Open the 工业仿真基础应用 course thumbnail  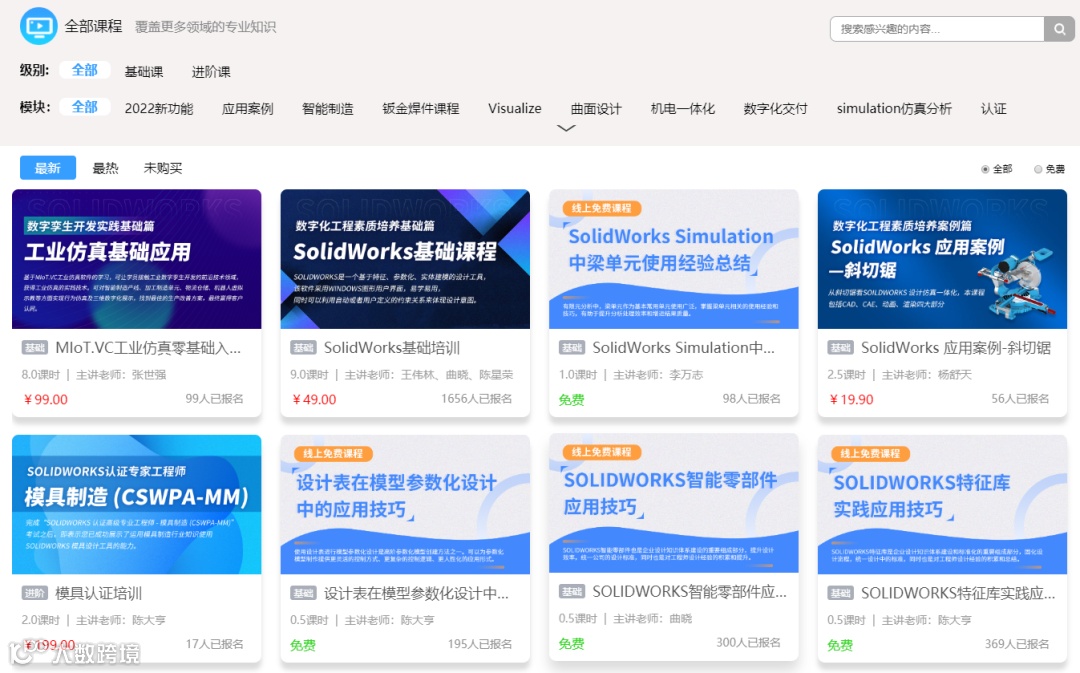point(136,259)
